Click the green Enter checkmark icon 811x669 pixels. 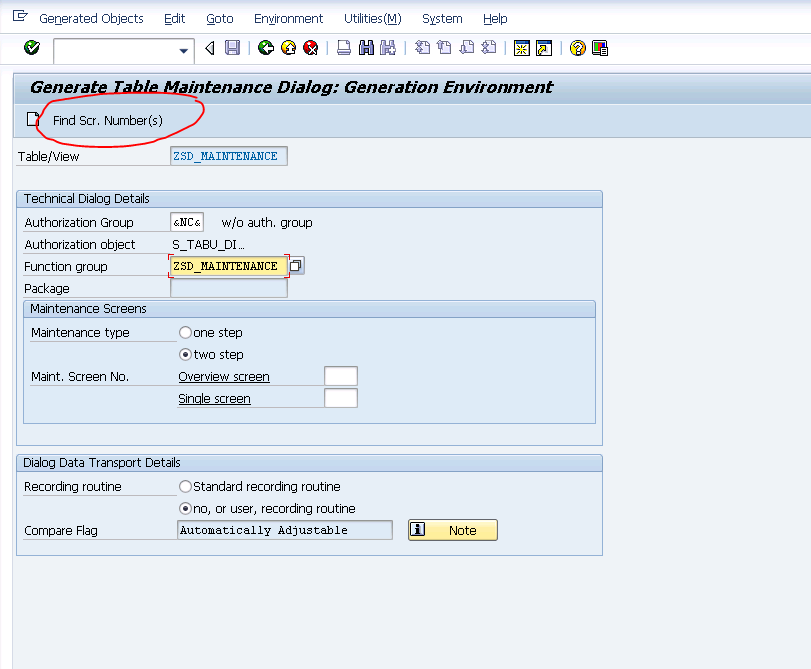tap(30, 47)
